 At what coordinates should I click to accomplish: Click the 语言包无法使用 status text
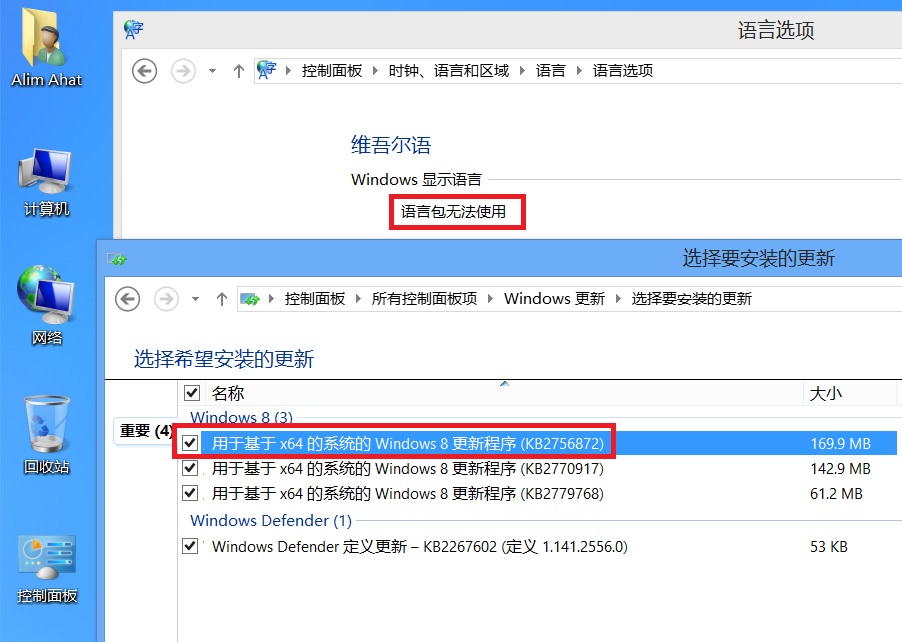click(453, 212)
